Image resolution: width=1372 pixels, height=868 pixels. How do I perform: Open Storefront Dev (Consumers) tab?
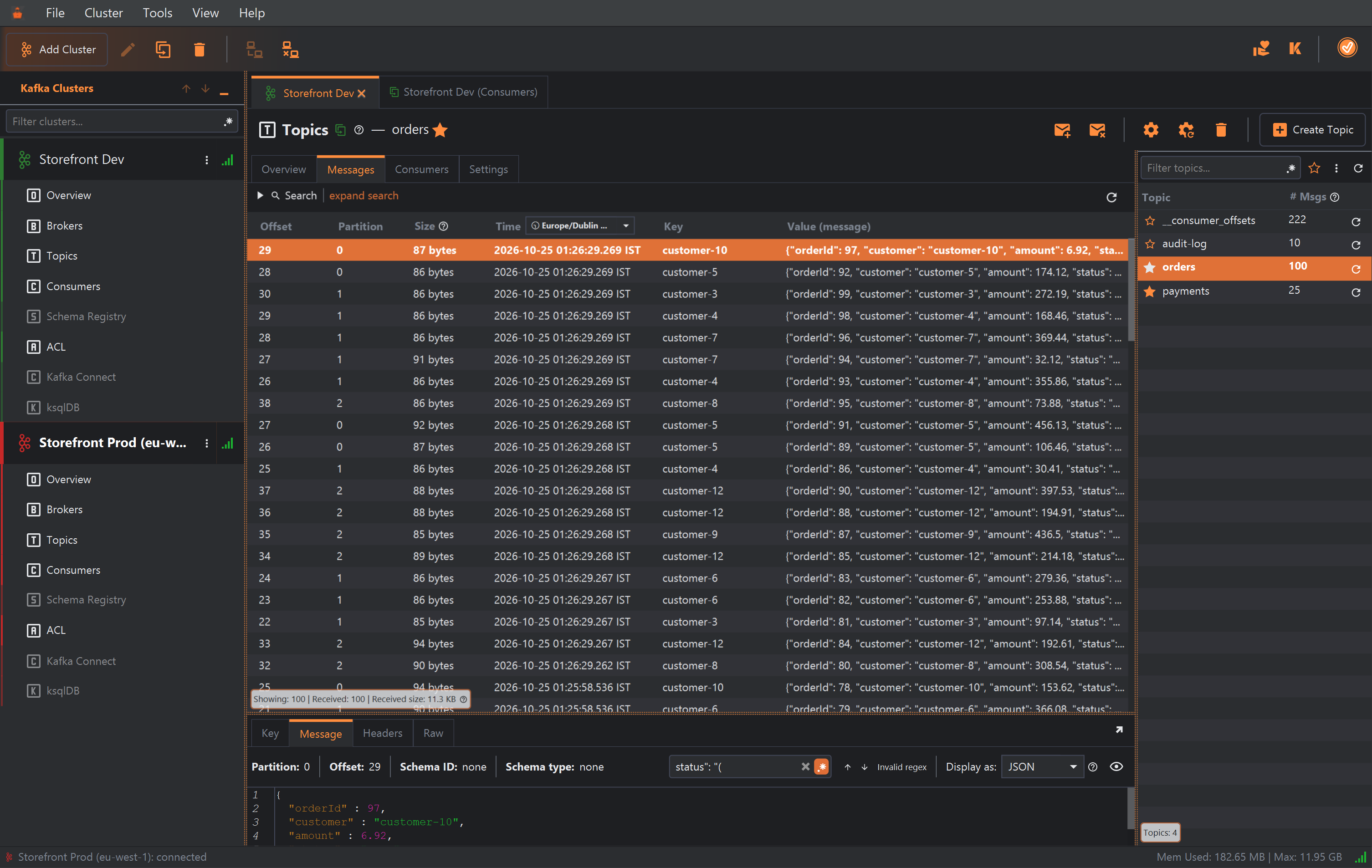pos(463,92)
